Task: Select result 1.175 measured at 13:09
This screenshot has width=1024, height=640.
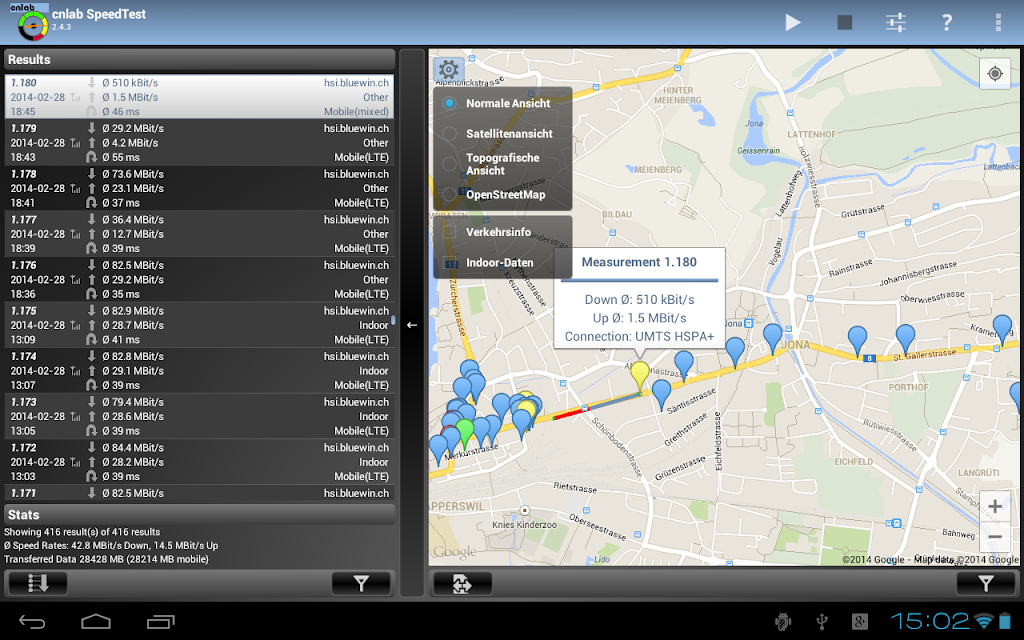Action: click(x=199, y=325)
